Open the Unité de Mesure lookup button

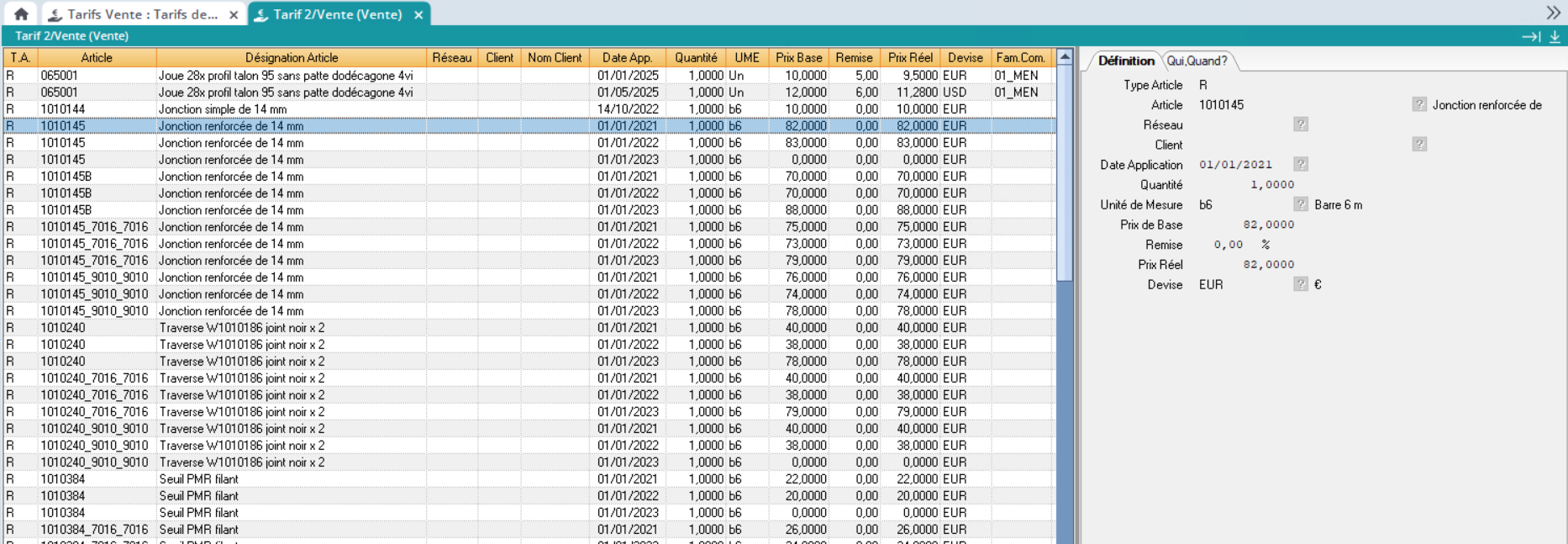coord(1301,204)
